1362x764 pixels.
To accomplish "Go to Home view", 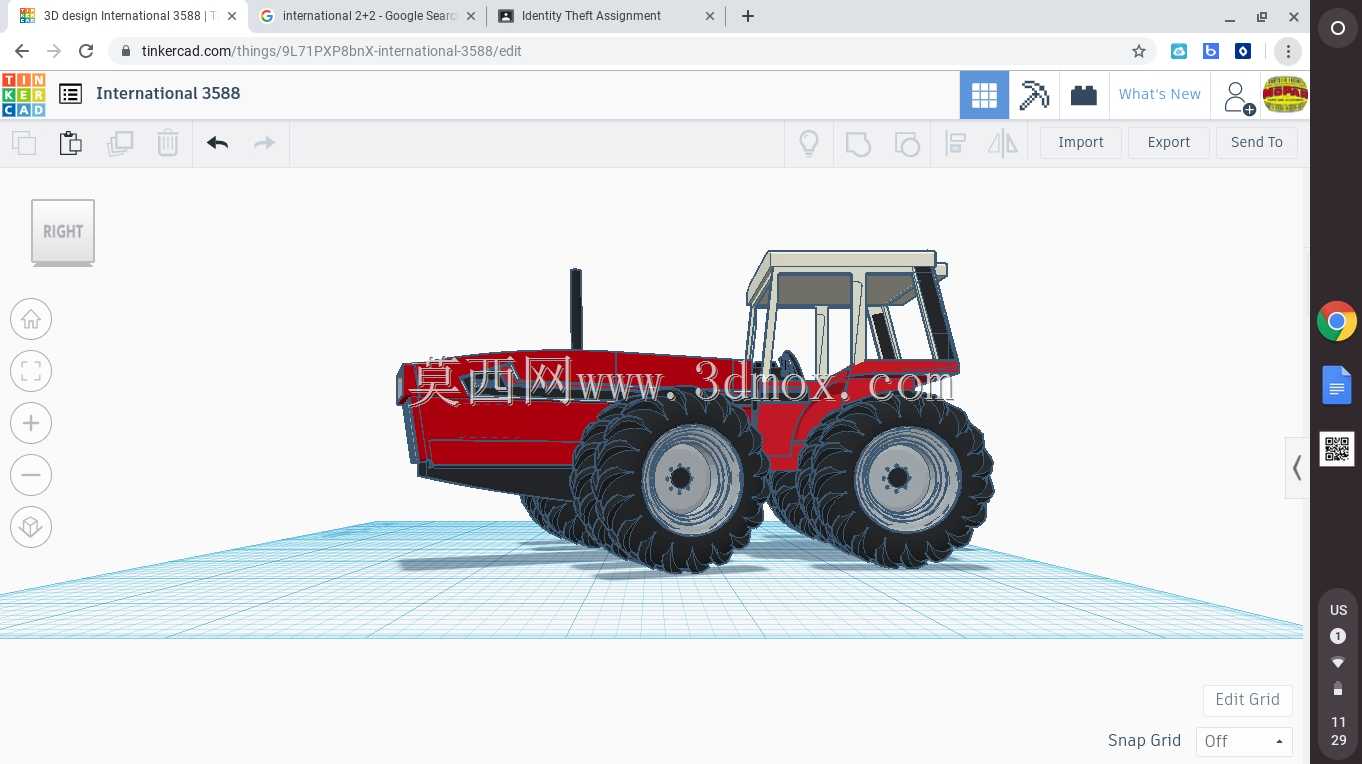I will coord(31,319).
